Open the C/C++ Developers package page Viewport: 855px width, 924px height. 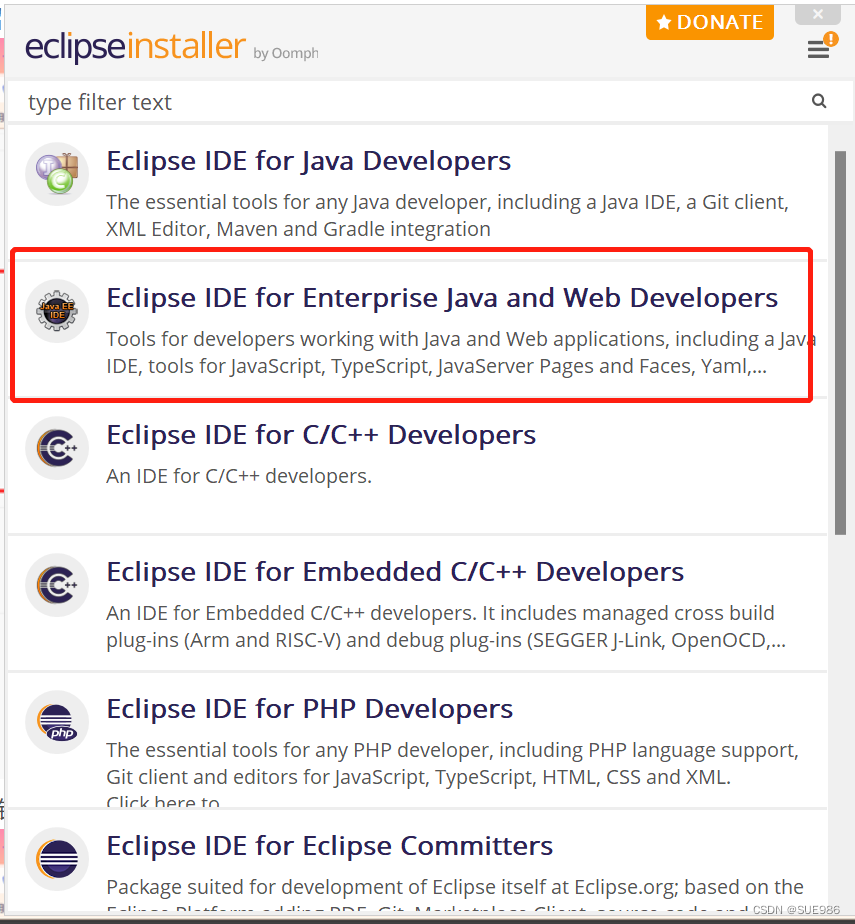click(320, 434)
